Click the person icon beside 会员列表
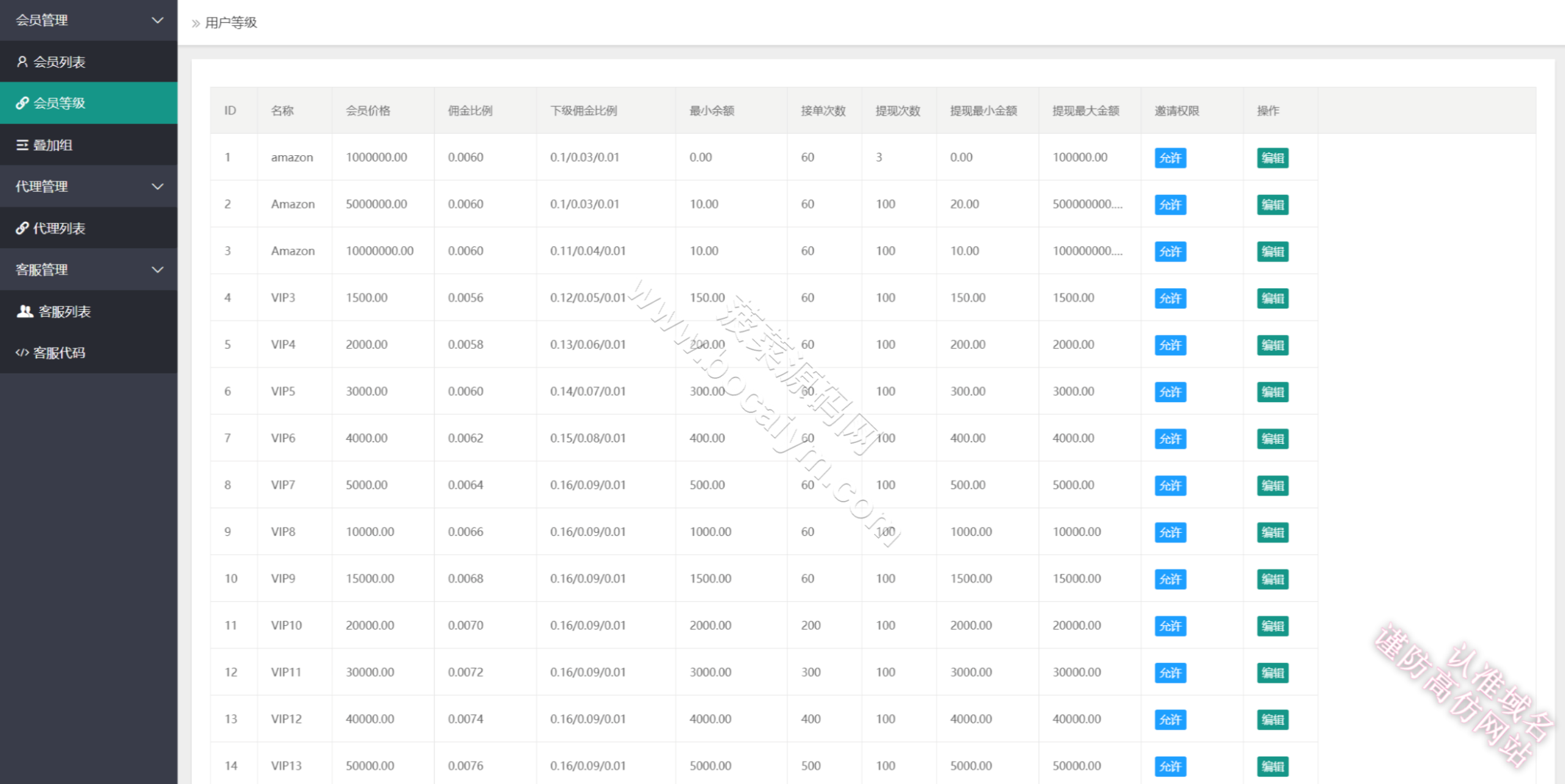This screenshot has height=784, width=1565. pyautogui.click(x=22, y=62)
